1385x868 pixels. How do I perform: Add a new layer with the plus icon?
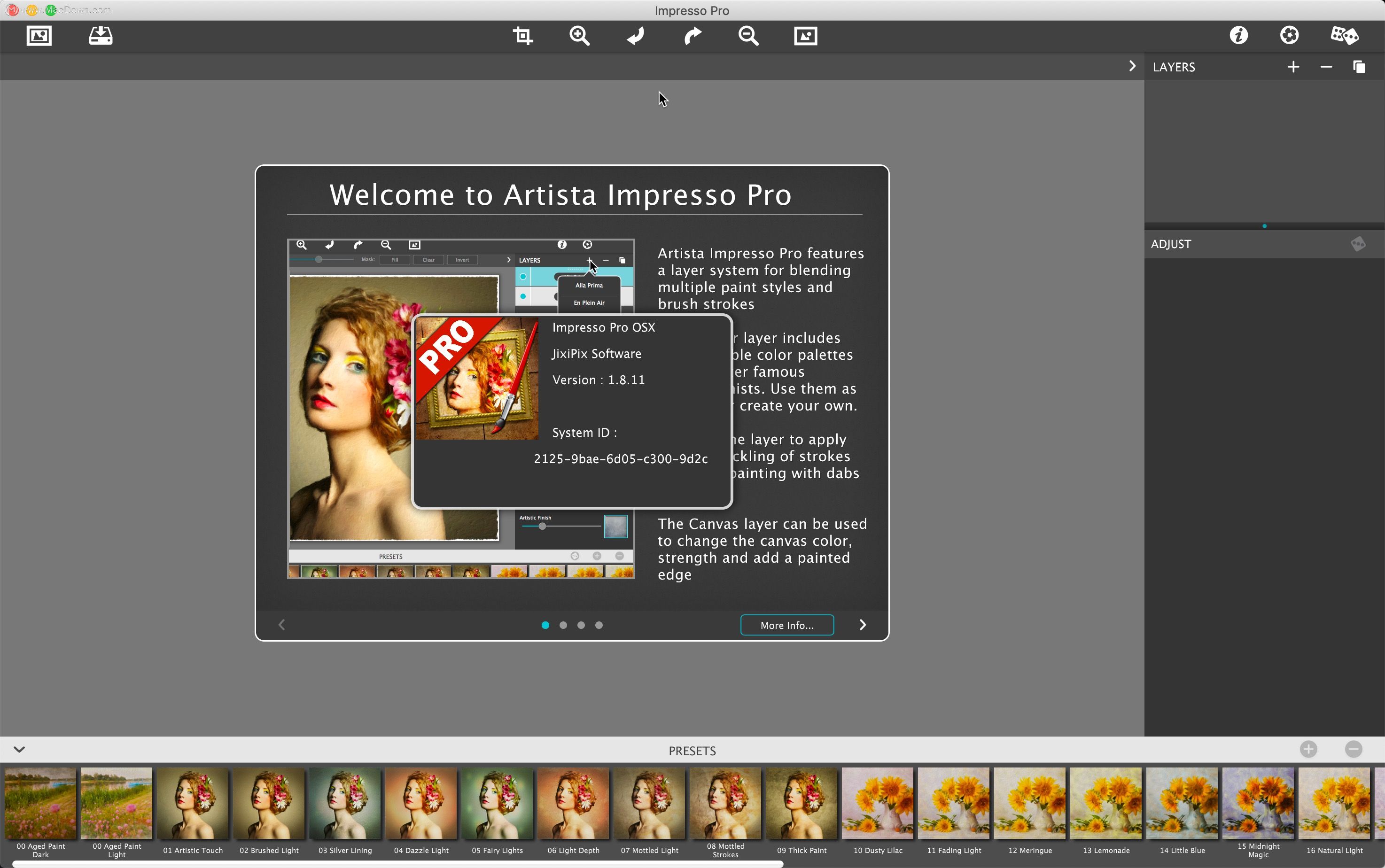[1293, 67]
